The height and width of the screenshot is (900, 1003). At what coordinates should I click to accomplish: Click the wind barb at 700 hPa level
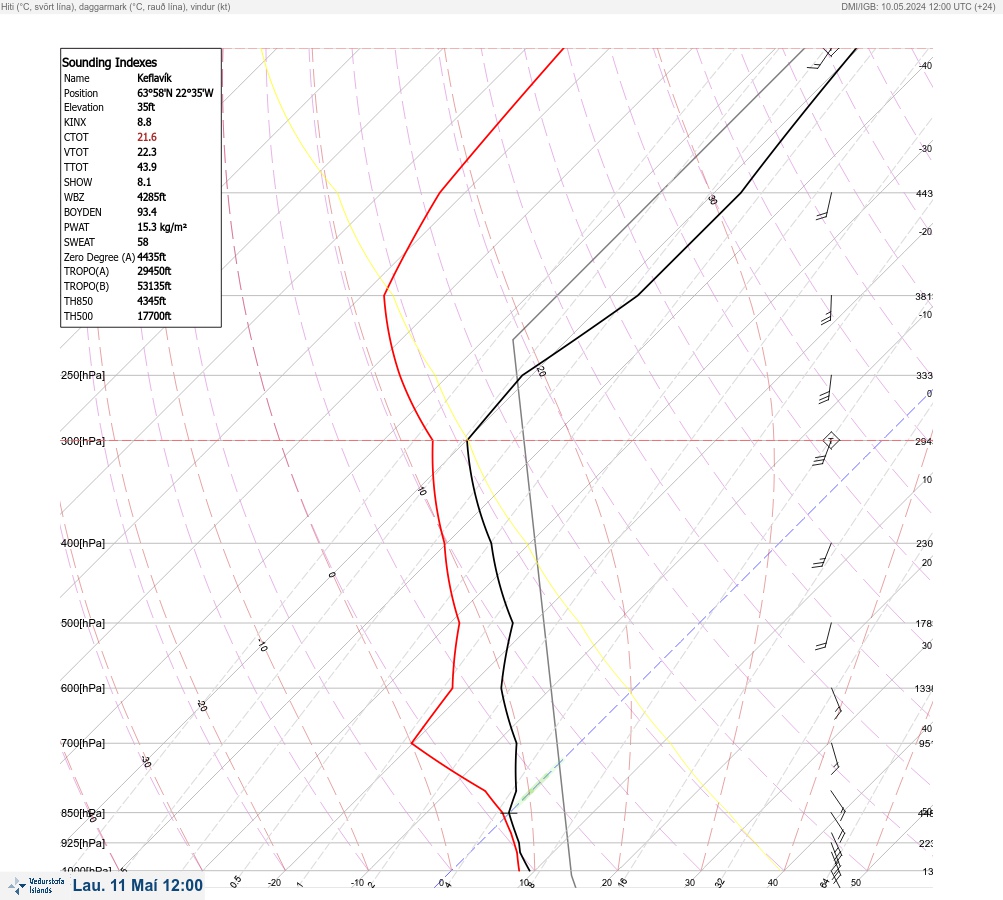[x=835, y=758]
